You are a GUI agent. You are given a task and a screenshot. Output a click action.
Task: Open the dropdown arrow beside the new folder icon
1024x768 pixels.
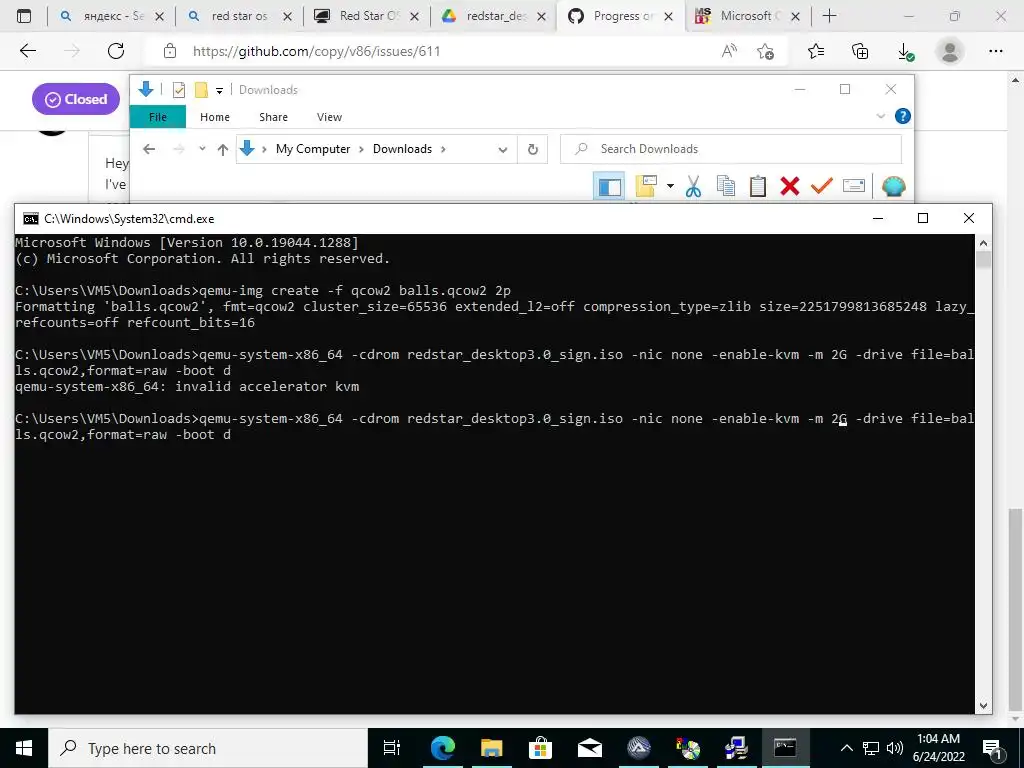pyautogui.click(x=670, y=186)
